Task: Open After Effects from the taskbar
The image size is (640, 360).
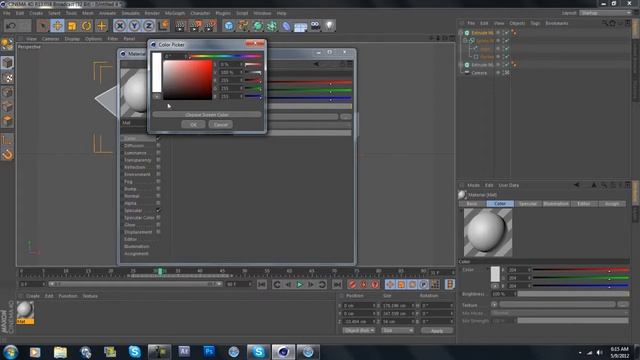Action: pyautogui.click(x=184, y=351)
